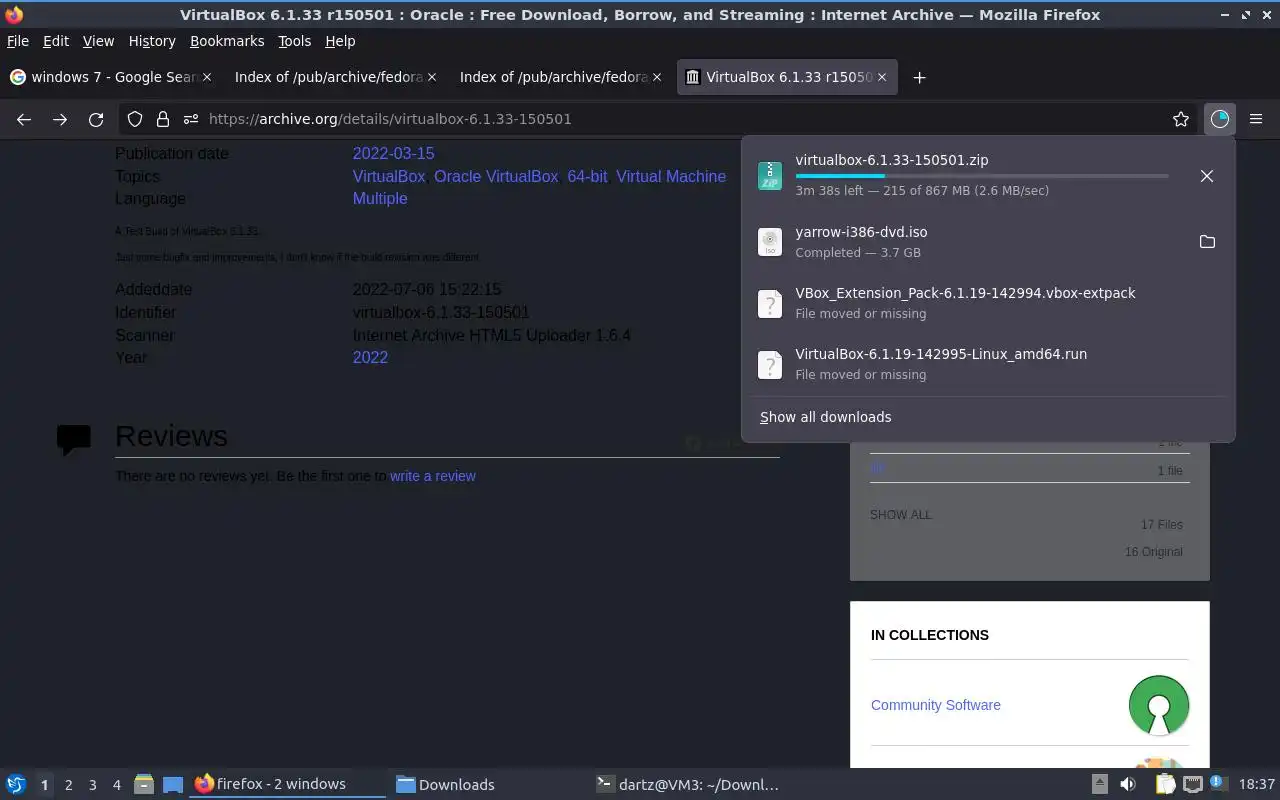
Task: Open the Bookmarks menu
Action: coord(227,41)
